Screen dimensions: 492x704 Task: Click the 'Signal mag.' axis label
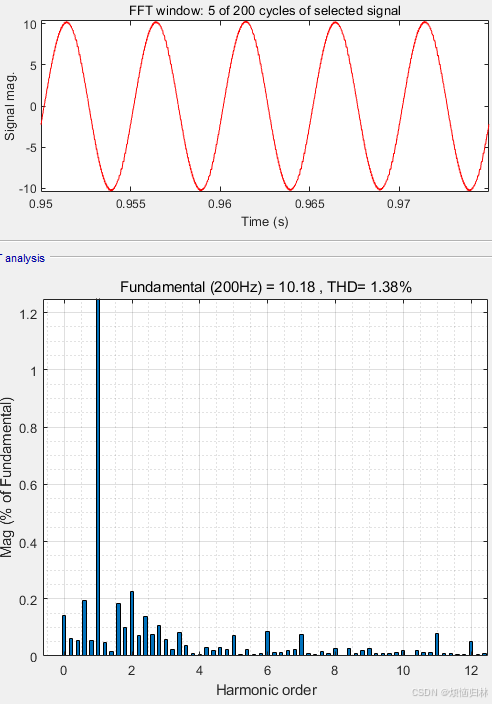click(x=10, y=106)
